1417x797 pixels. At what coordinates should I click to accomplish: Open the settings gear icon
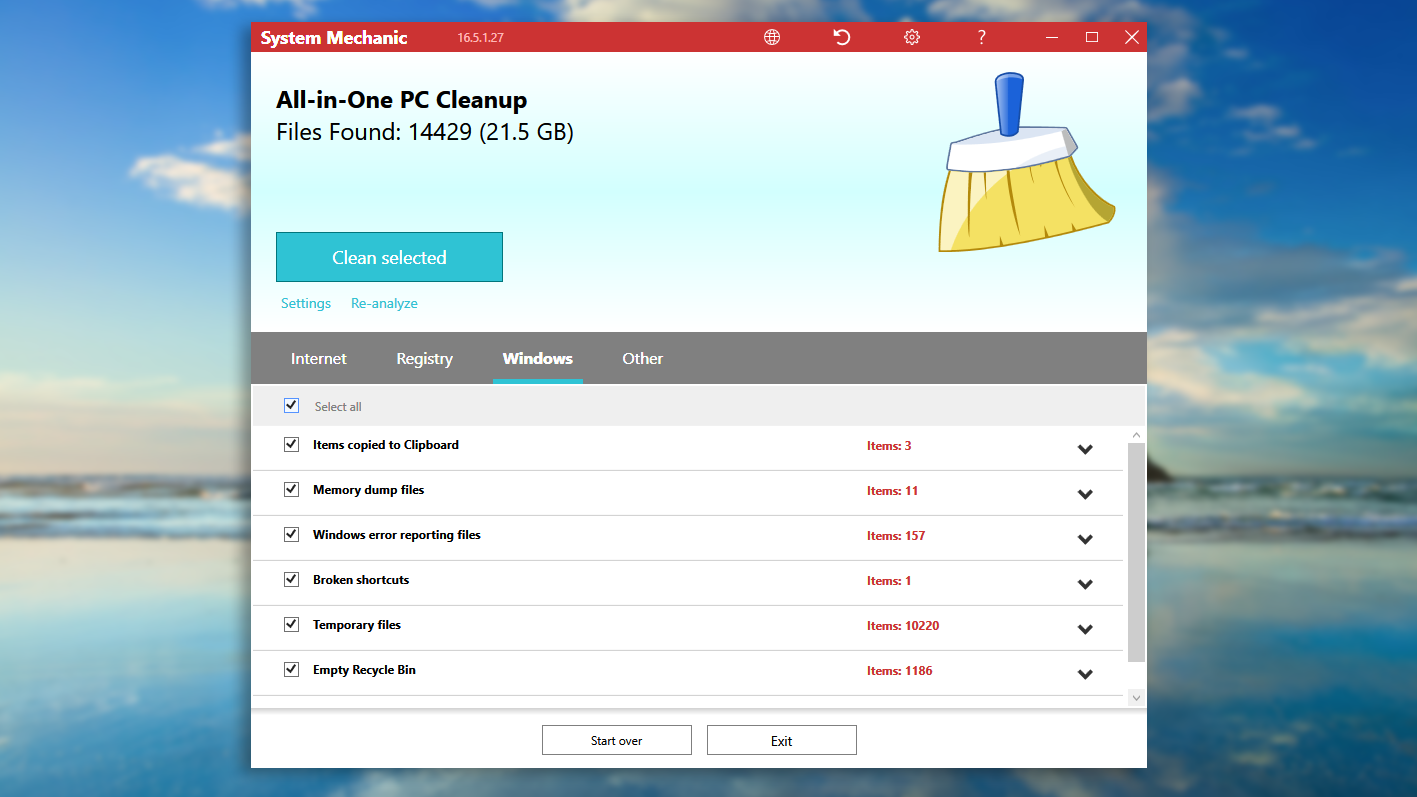click(x=912, y=37)
